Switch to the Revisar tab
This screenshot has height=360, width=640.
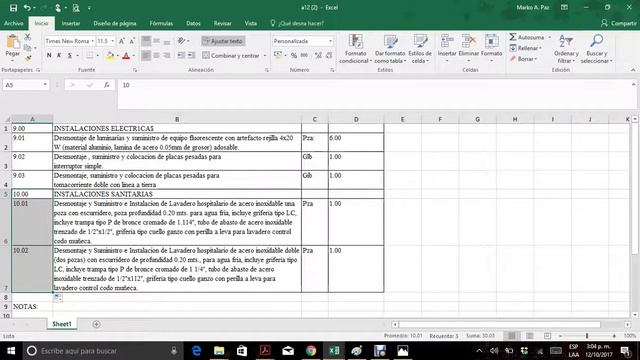click(222, 23)
